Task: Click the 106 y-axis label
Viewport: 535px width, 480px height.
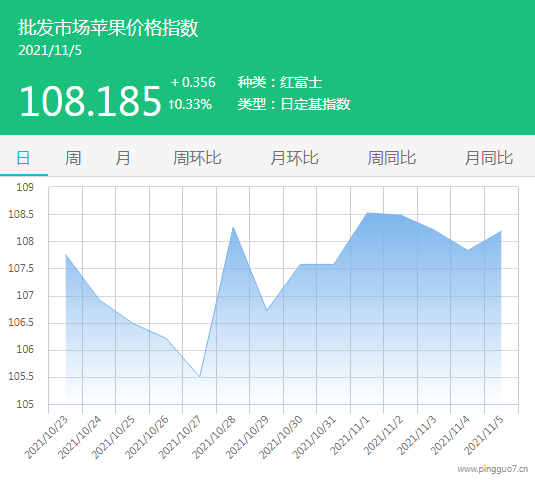Action: [25, 350]
